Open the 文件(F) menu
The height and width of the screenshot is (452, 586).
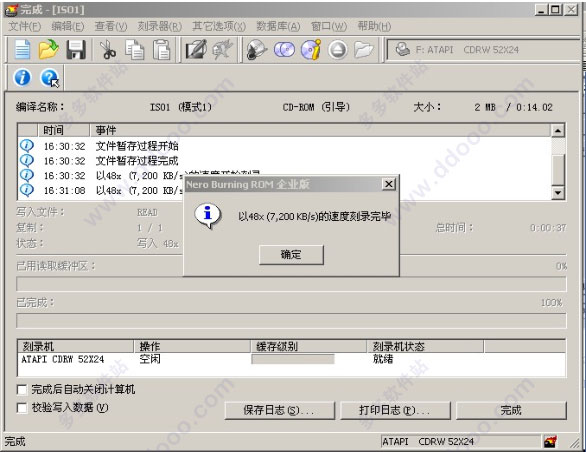coord(24,26)
